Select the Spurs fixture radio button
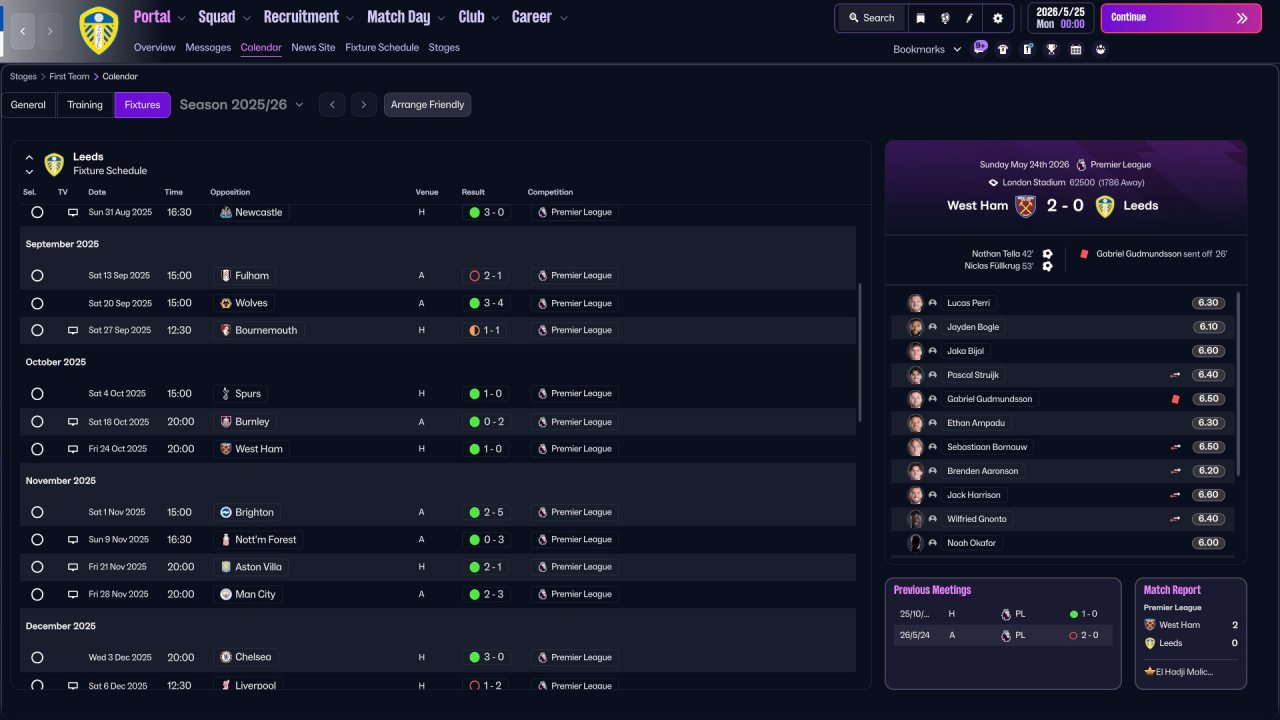The height and width of the screenshot is (720, 1280). click(x=37, y=394)
